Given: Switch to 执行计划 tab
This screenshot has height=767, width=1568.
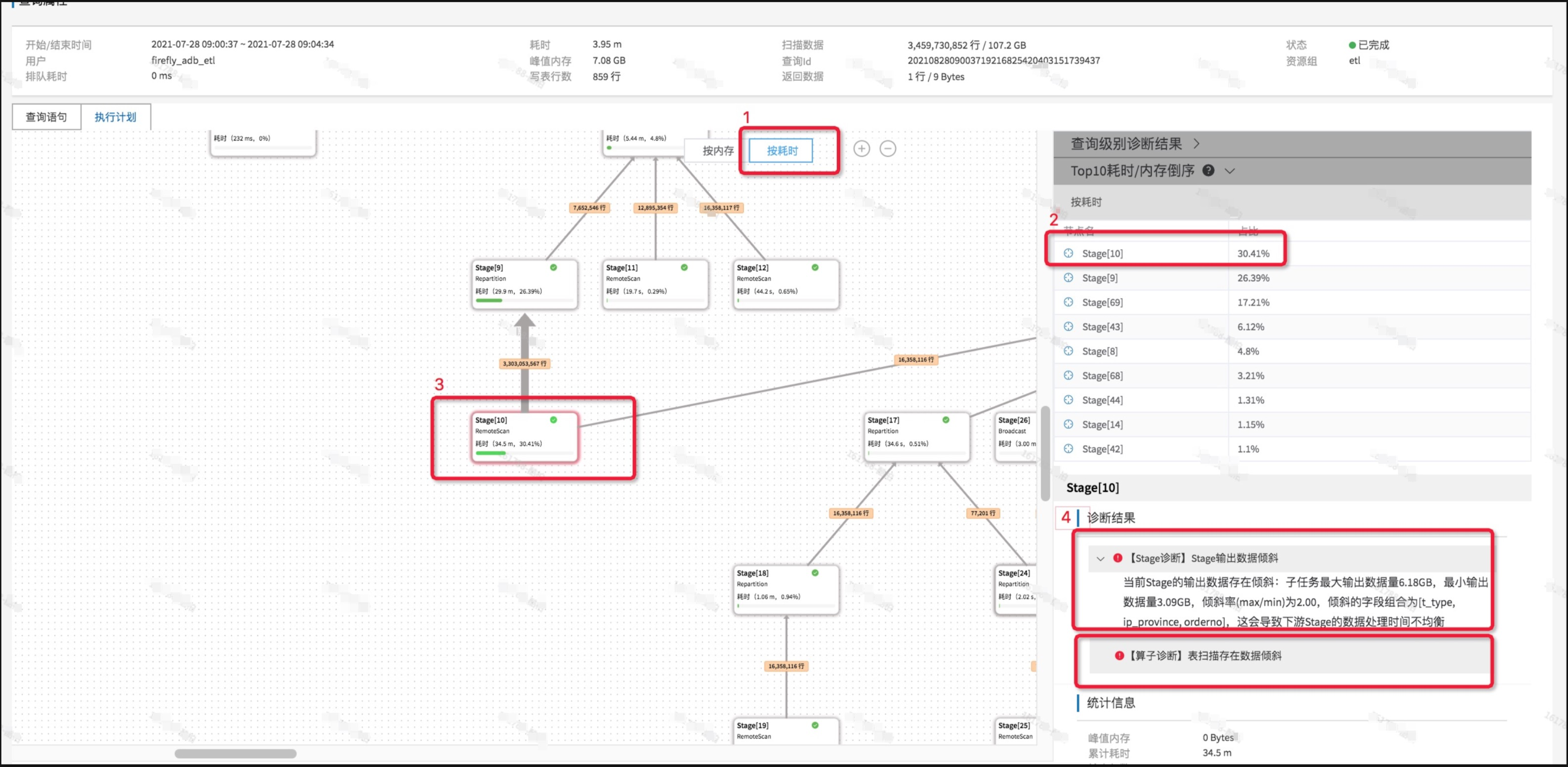Looking at the screenshot, I should coord(115,117).
